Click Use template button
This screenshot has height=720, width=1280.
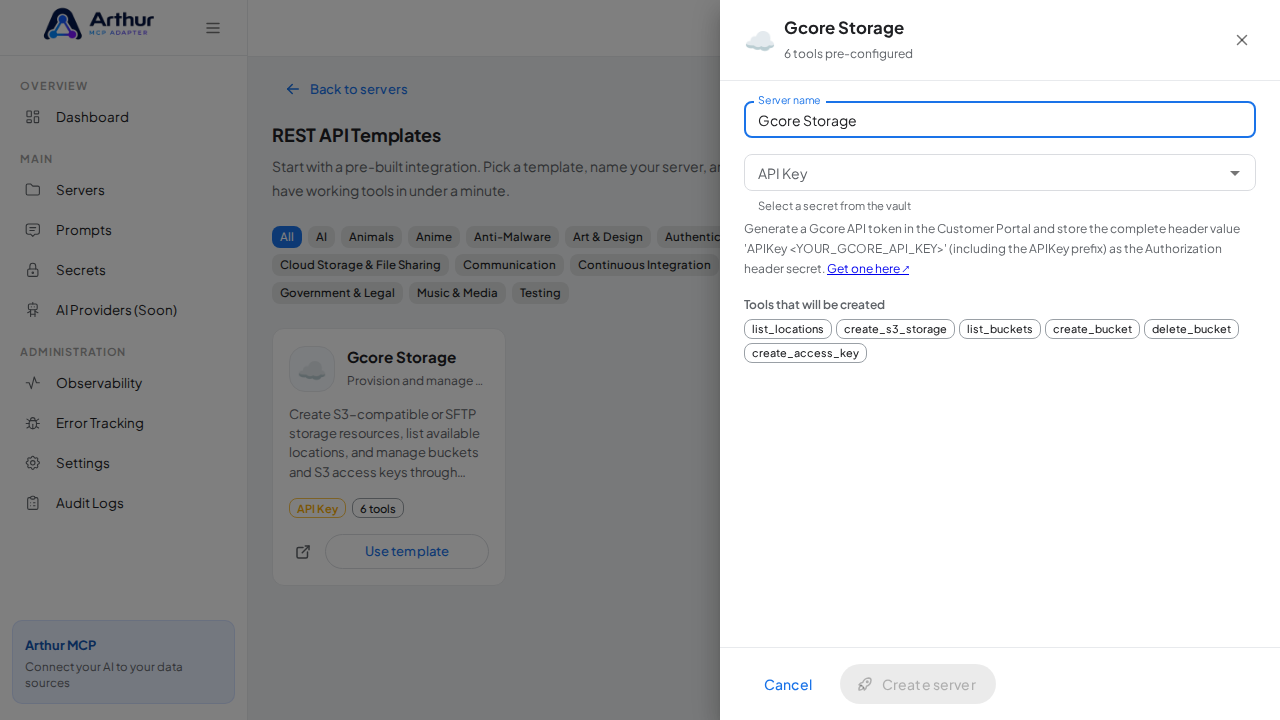click(407, 551)
